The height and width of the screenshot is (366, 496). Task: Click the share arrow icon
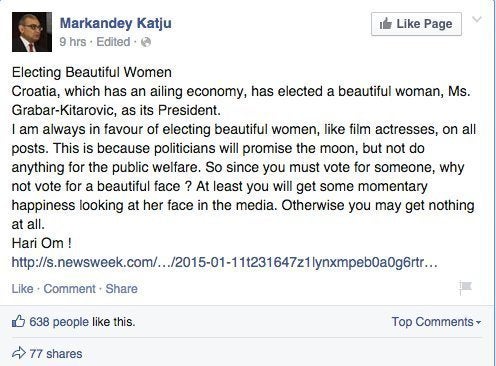pos(19,353)
